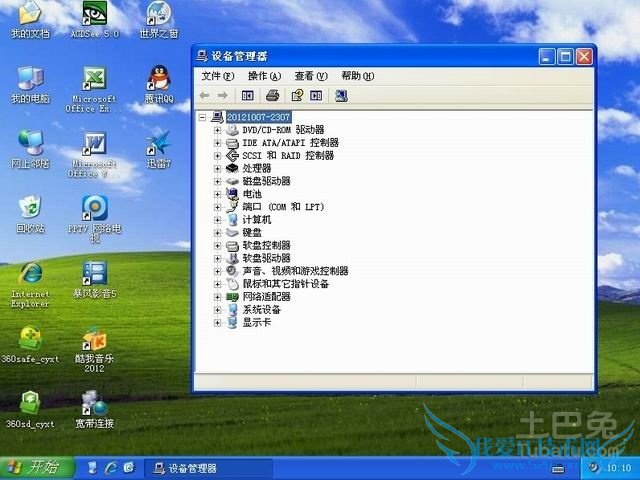Toggle the console tree toolbar icon
Viewport: 640px width, 480px height.
tap(248, 96)
